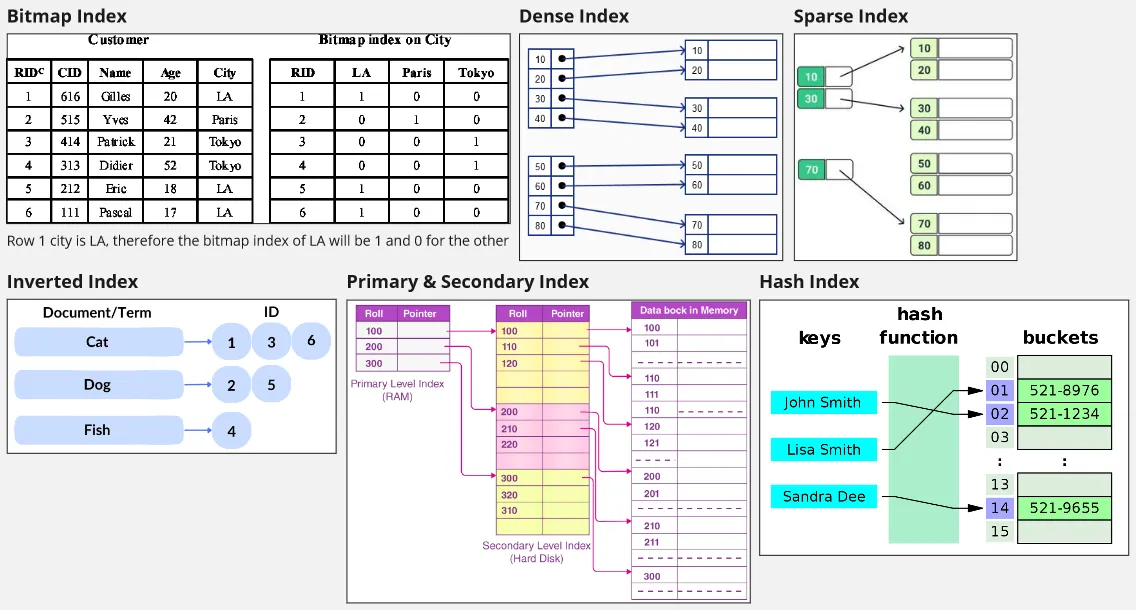Select the highlighted bucket row 01
Viewport: 1136px width, 610px height.
click(x=1000, y=390)
